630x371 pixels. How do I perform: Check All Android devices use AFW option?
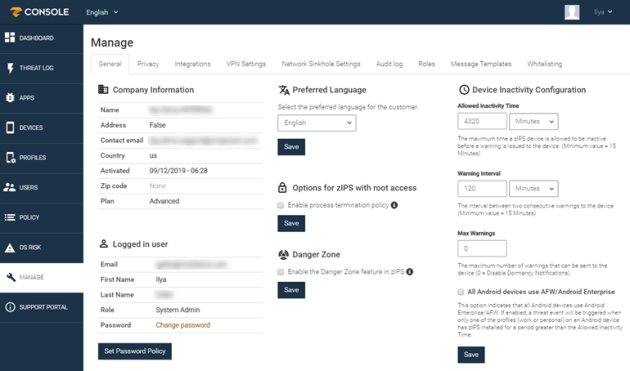point(460,292)
